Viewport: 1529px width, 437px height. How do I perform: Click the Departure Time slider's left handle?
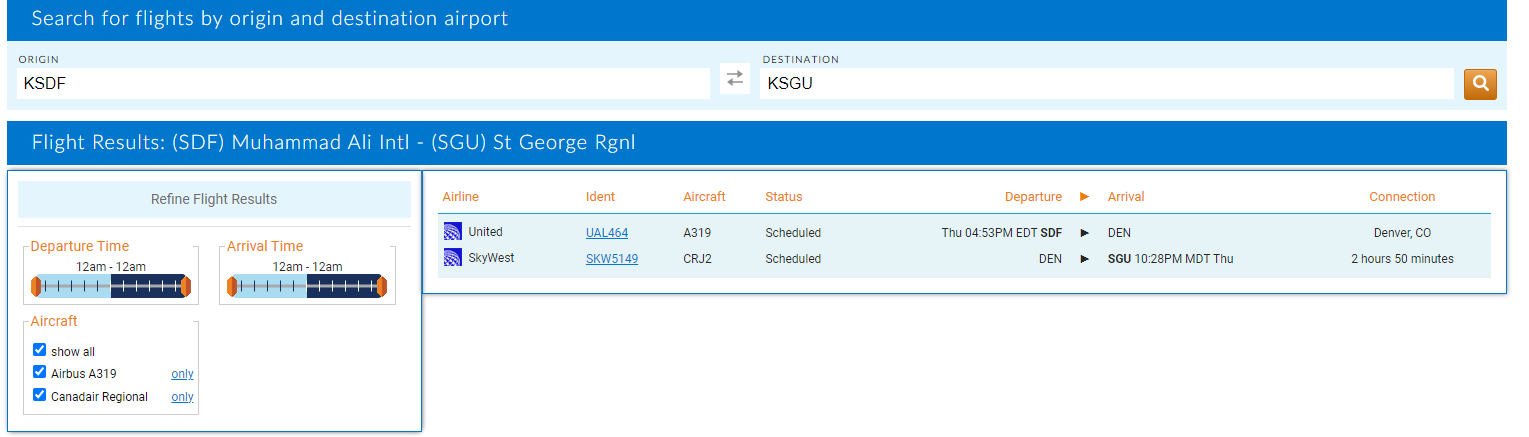click(x=36, y=287)
